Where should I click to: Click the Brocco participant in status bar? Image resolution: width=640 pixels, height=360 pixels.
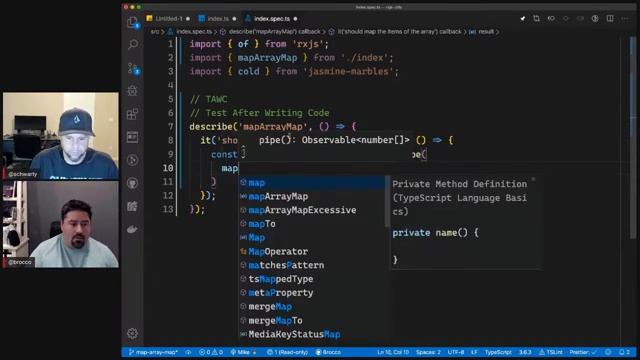pyautogui.click(x=329, y=352)
